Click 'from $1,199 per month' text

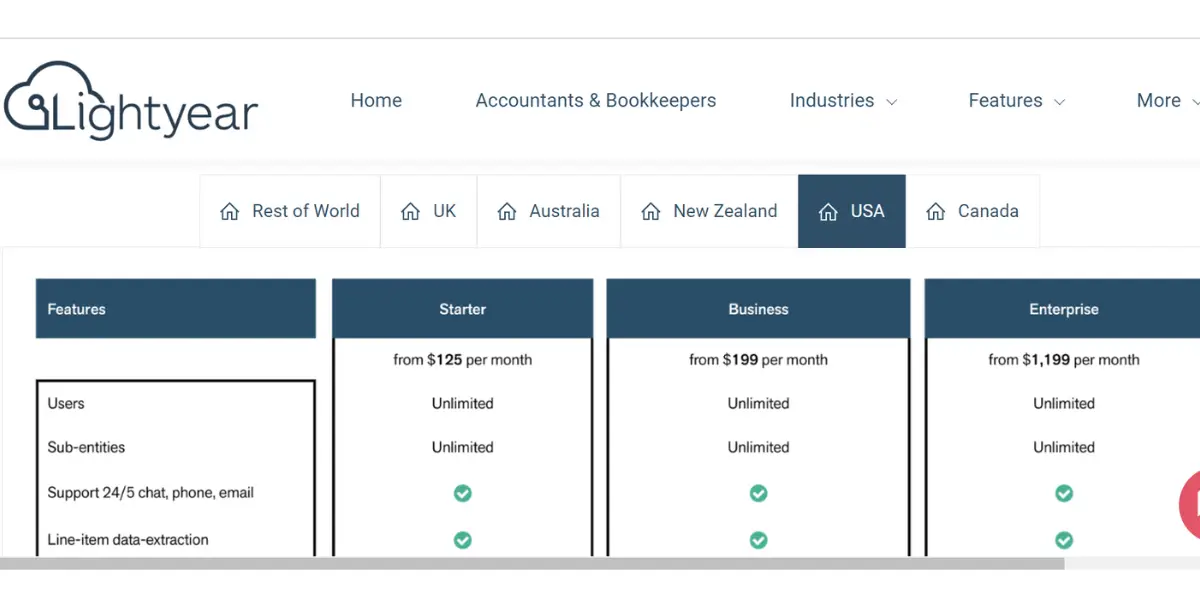pyautogui.click(x=1064, y=360)
